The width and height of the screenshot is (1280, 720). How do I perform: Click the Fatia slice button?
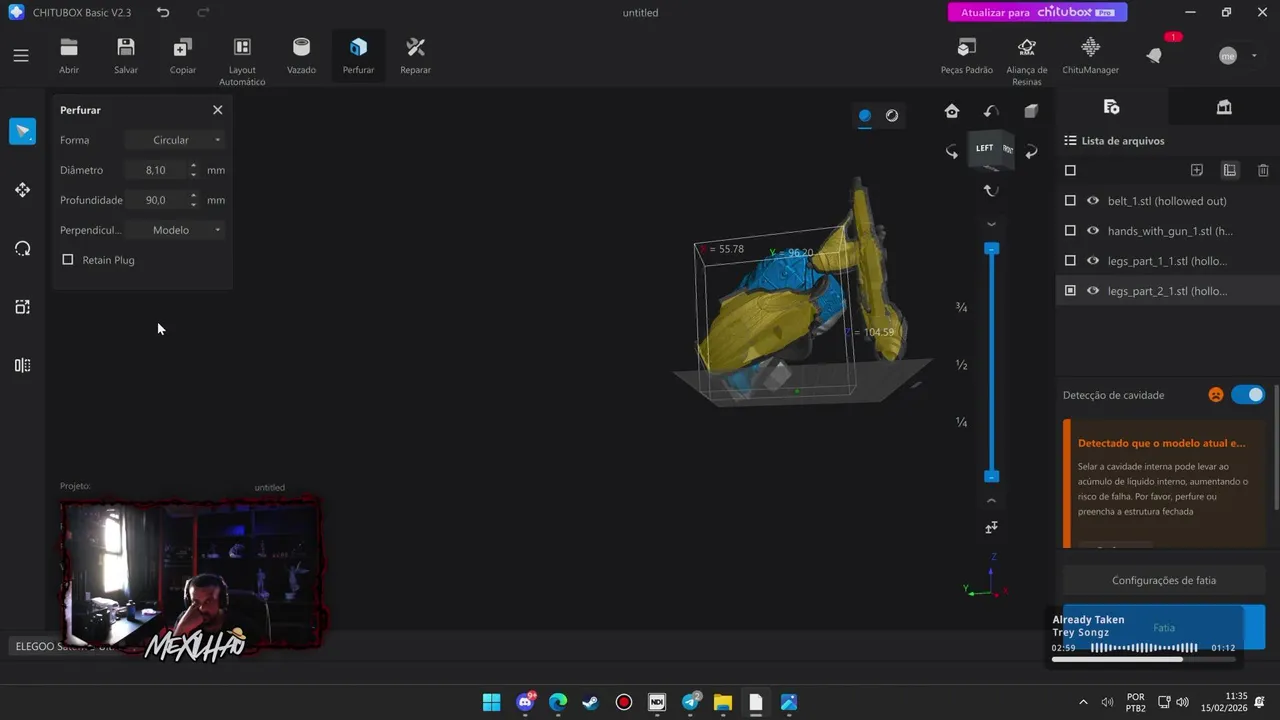pos(1164,628)
